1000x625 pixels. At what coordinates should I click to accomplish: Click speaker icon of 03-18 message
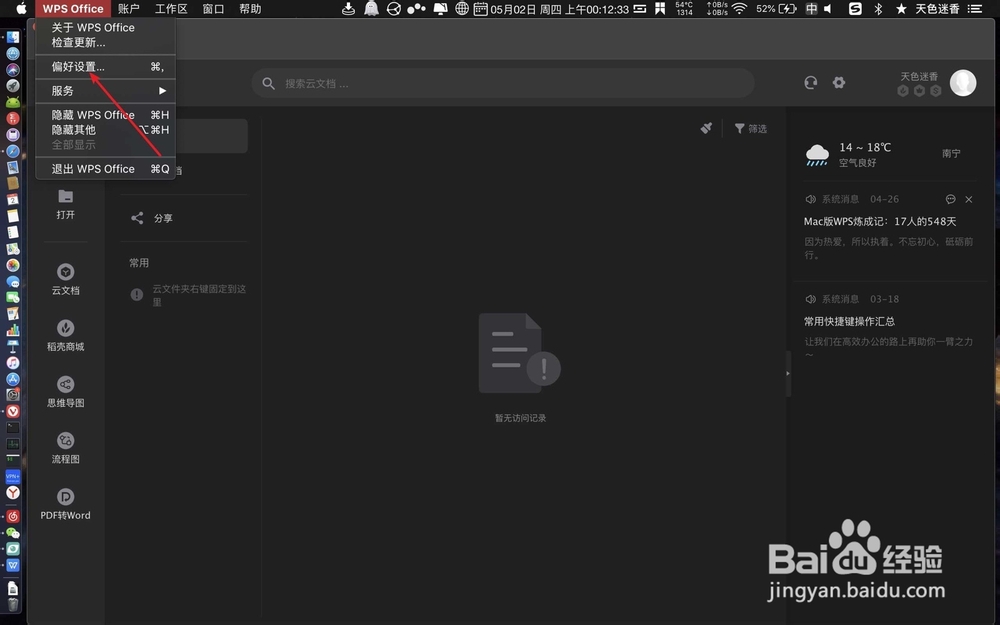point(811,299)
